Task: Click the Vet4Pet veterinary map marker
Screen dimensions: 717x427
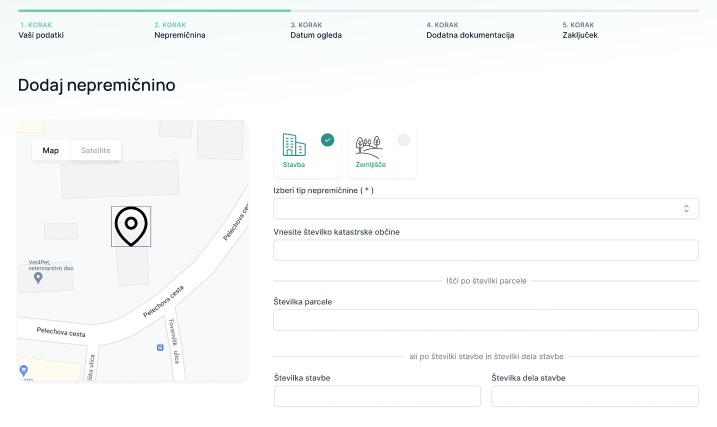Action: (38, 277)
